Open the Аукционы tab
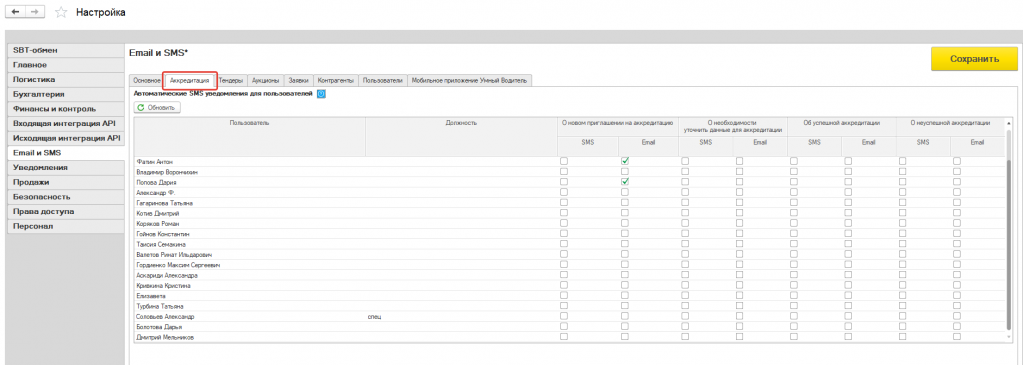1023x365 pixels. [x=266, y=80]
